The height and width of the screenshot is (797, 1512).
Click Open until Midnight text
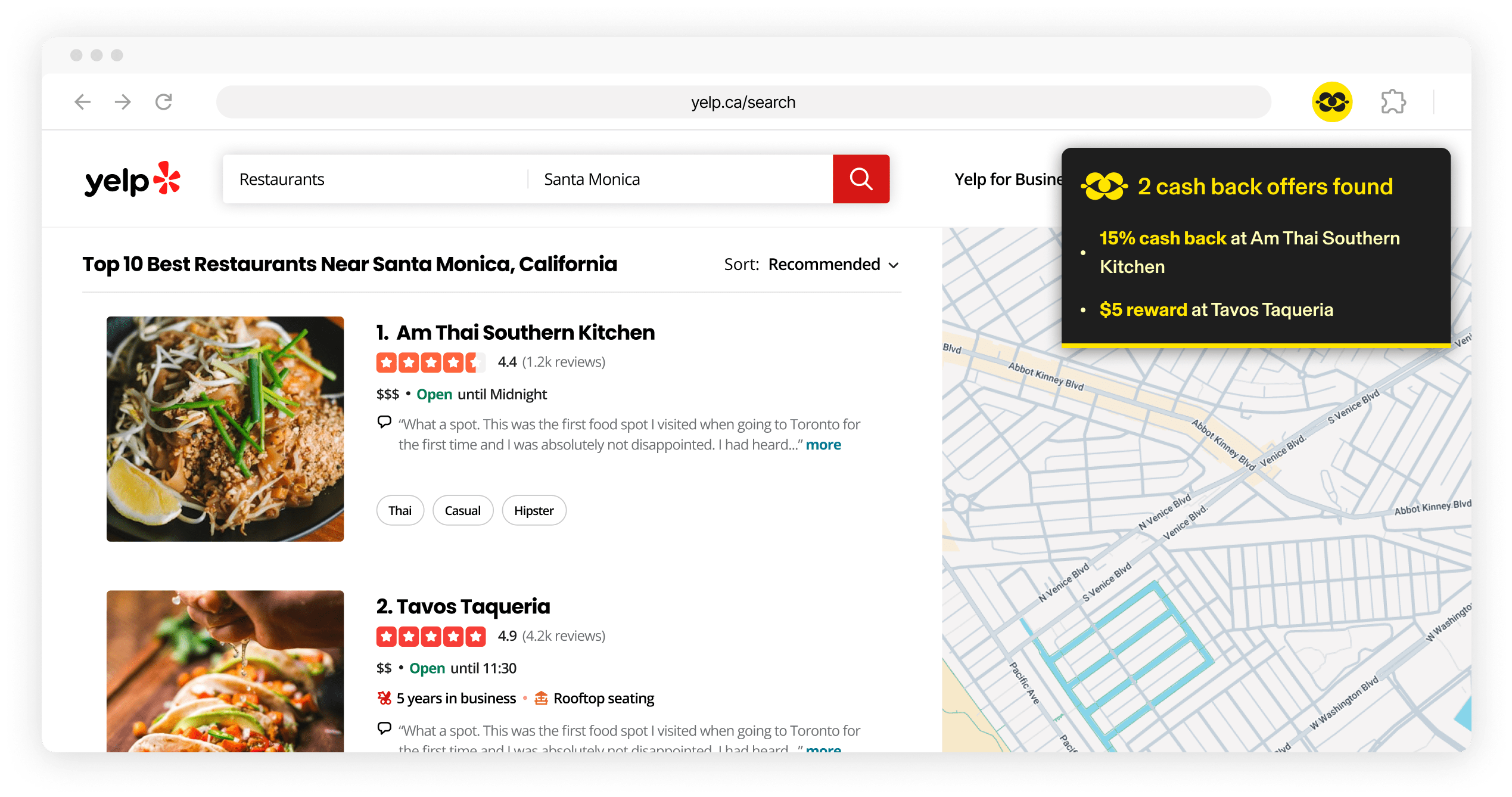coord(481,395)
